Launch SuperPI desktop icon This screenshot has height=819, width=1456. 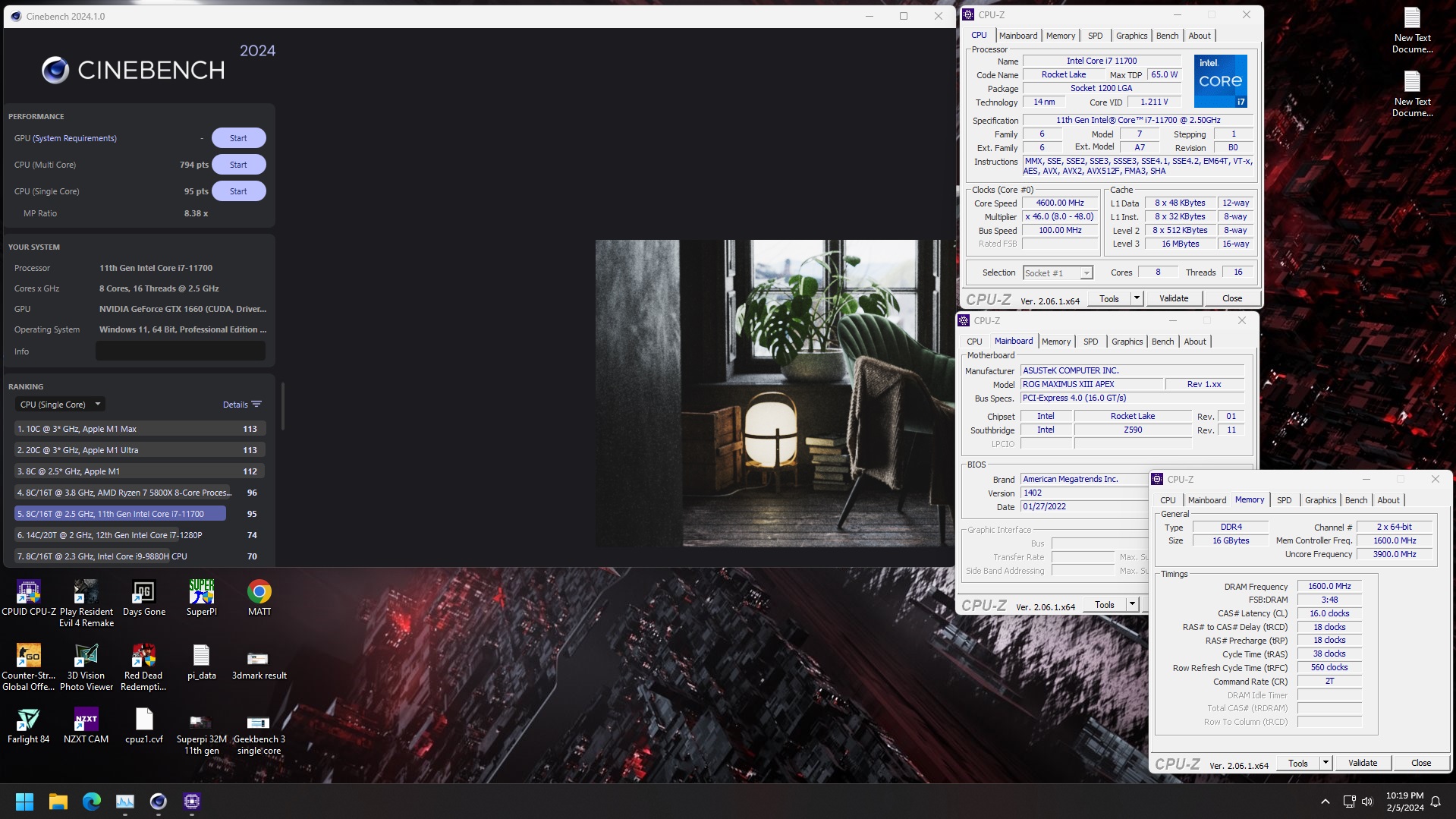pos(202,598)
